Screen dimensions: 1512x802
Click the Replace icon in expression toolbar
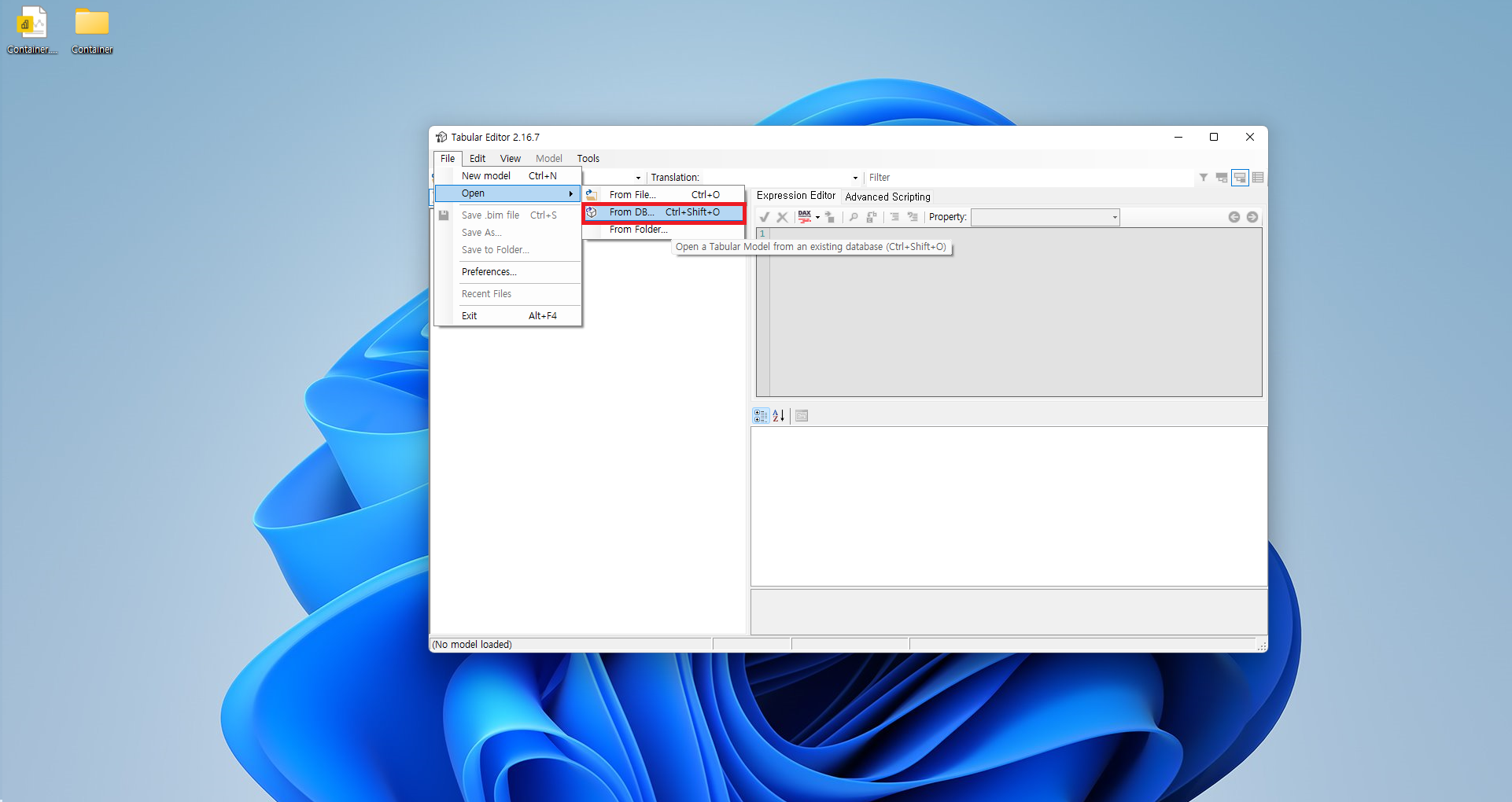tap(872, 217)
